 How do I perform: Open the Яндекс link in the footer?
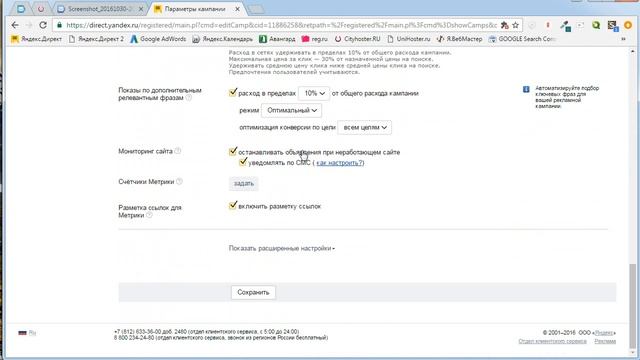pyautogui.click(x=604, y=333)
